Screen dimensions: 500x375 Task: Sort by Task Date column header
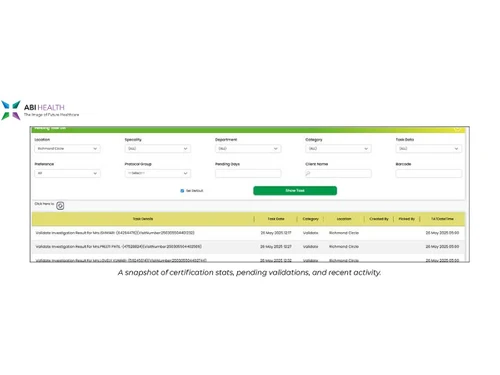tap(276, 219)
